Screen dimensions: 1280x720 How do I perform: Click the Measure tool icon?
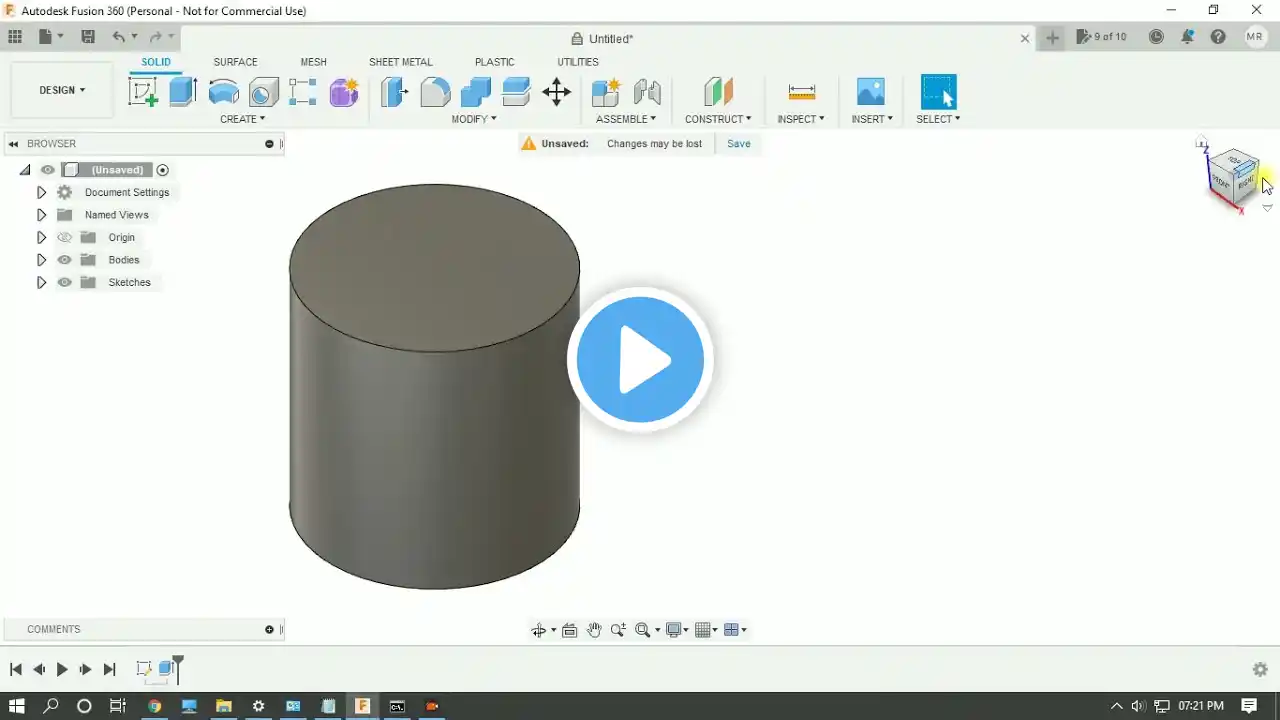[801, 92]
